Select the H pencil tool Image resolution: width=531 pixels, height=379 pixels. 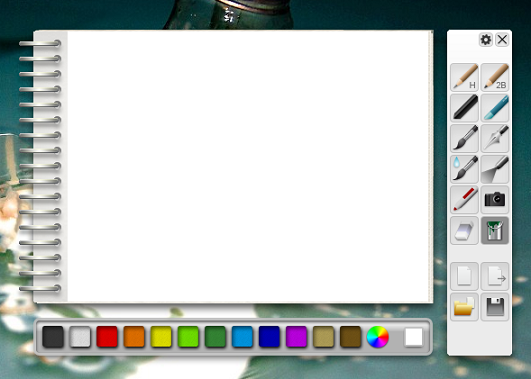(x=464, y=77)
